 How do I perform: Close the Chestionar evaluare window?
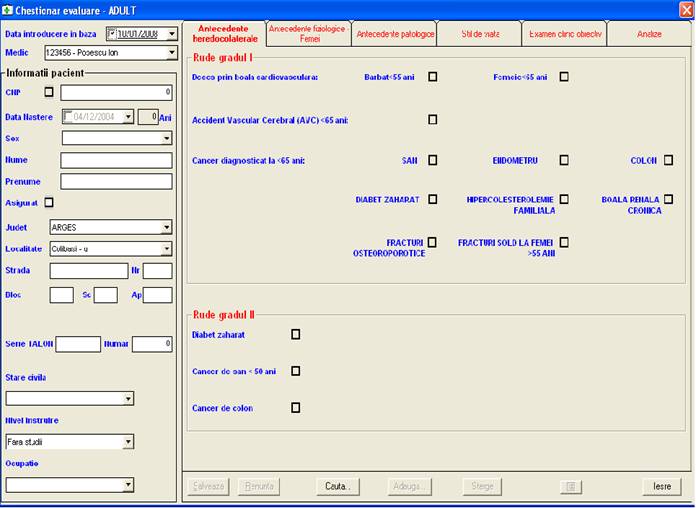pos(686,9)
